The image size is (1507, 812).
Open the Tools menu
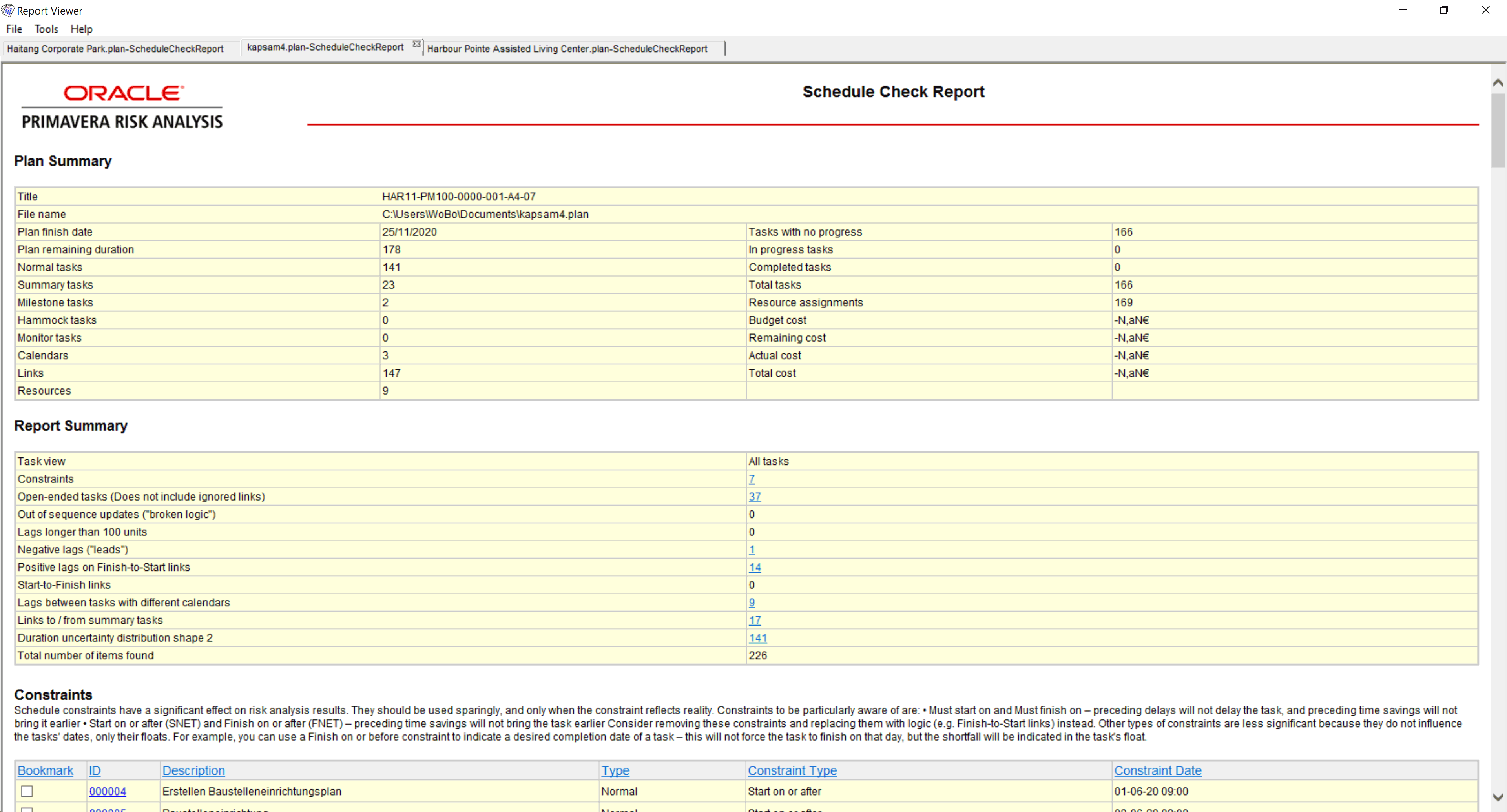pos(46,29)
